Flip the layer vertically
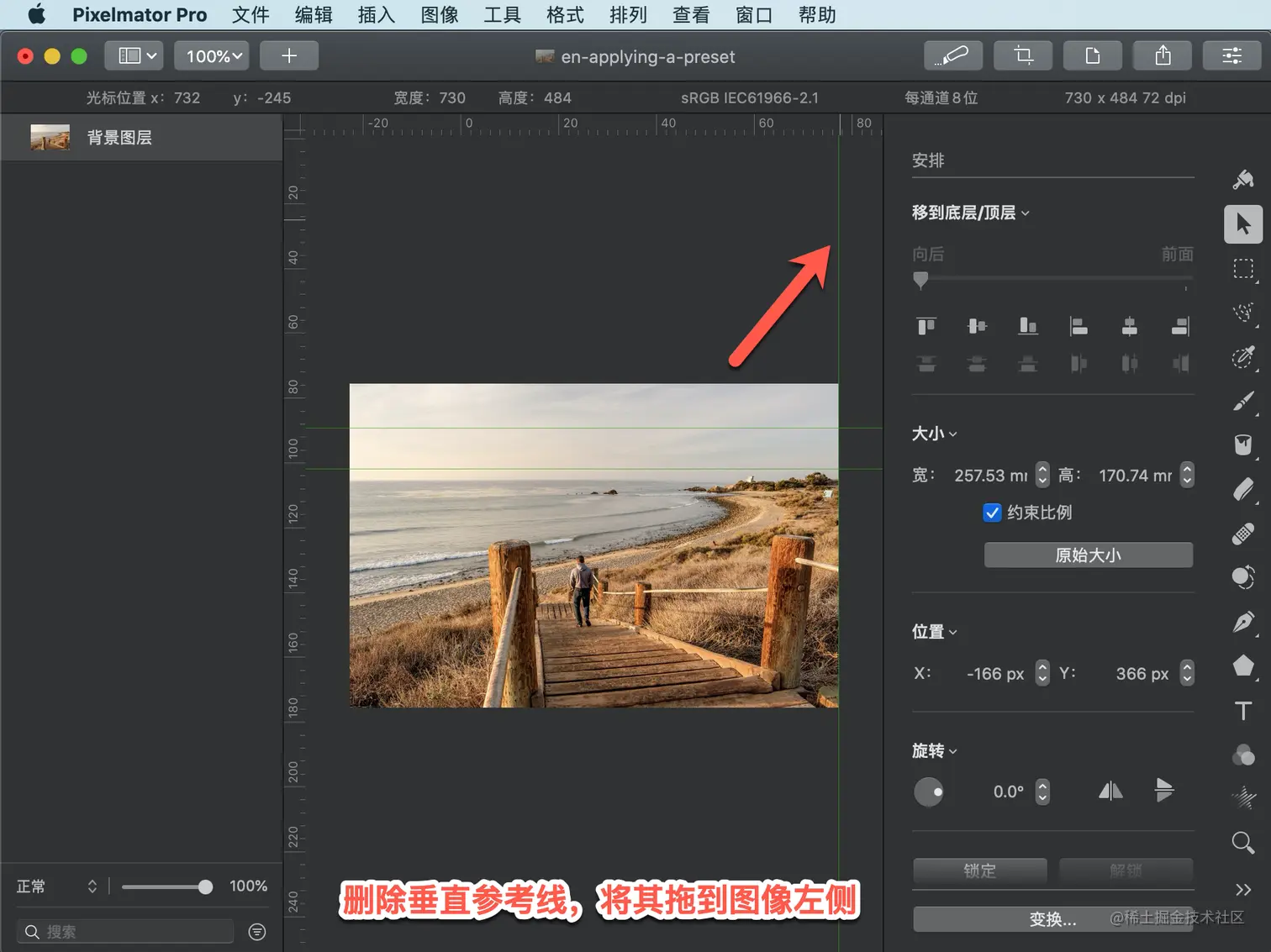Viewport: 1271px width, 952px height. pos(1164,791)
